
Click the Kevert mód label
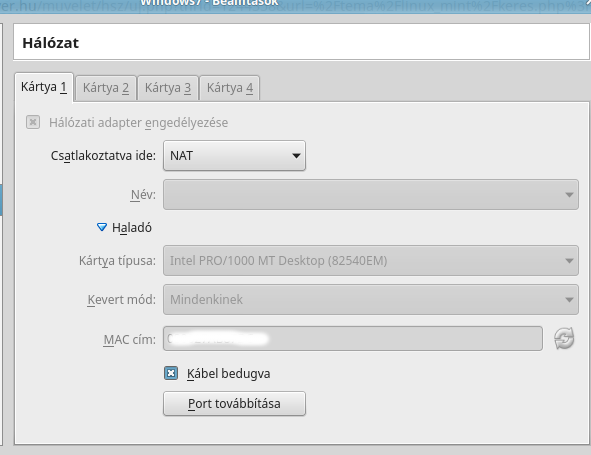[121, 300]
